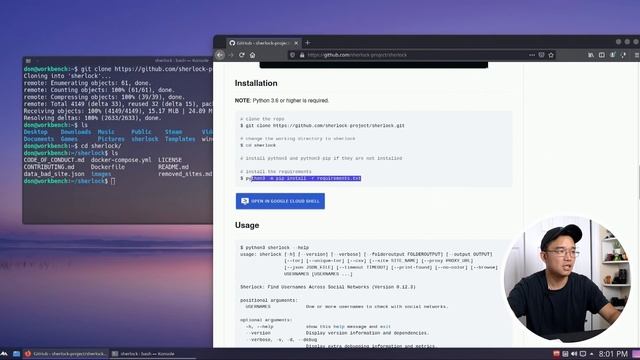The height and width of the screenshot is (360, 640).
Task: Click the Firefox forward arrow
Action: [231, 55]
